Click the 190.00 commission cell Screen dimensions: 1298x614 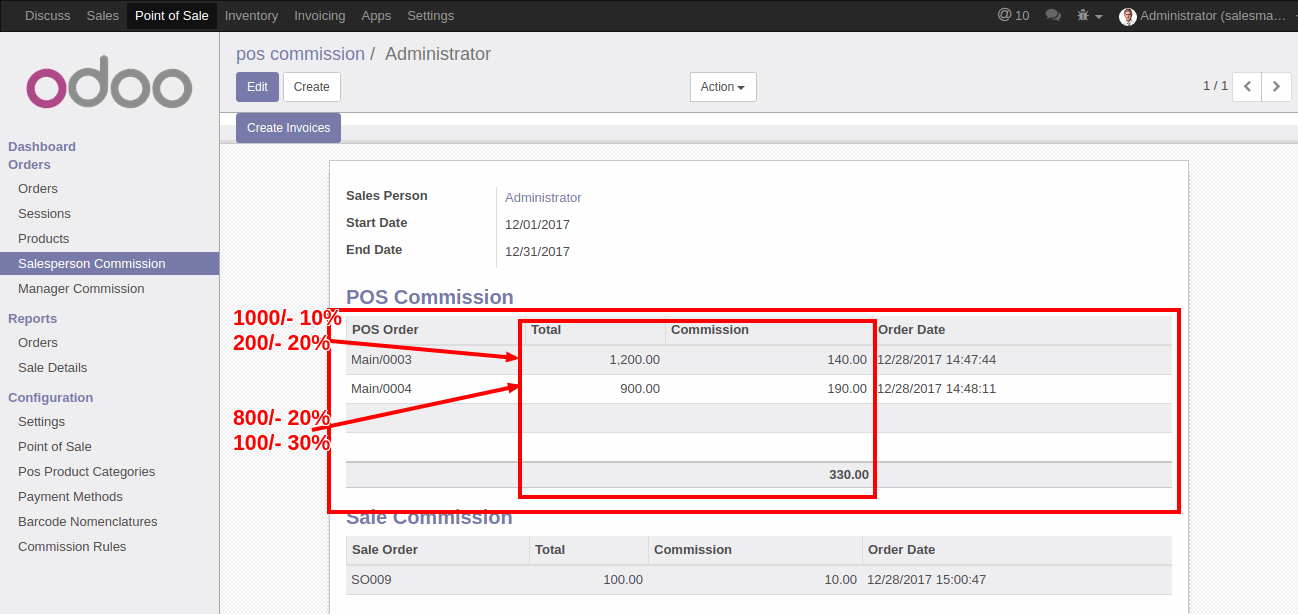(847, 389)
